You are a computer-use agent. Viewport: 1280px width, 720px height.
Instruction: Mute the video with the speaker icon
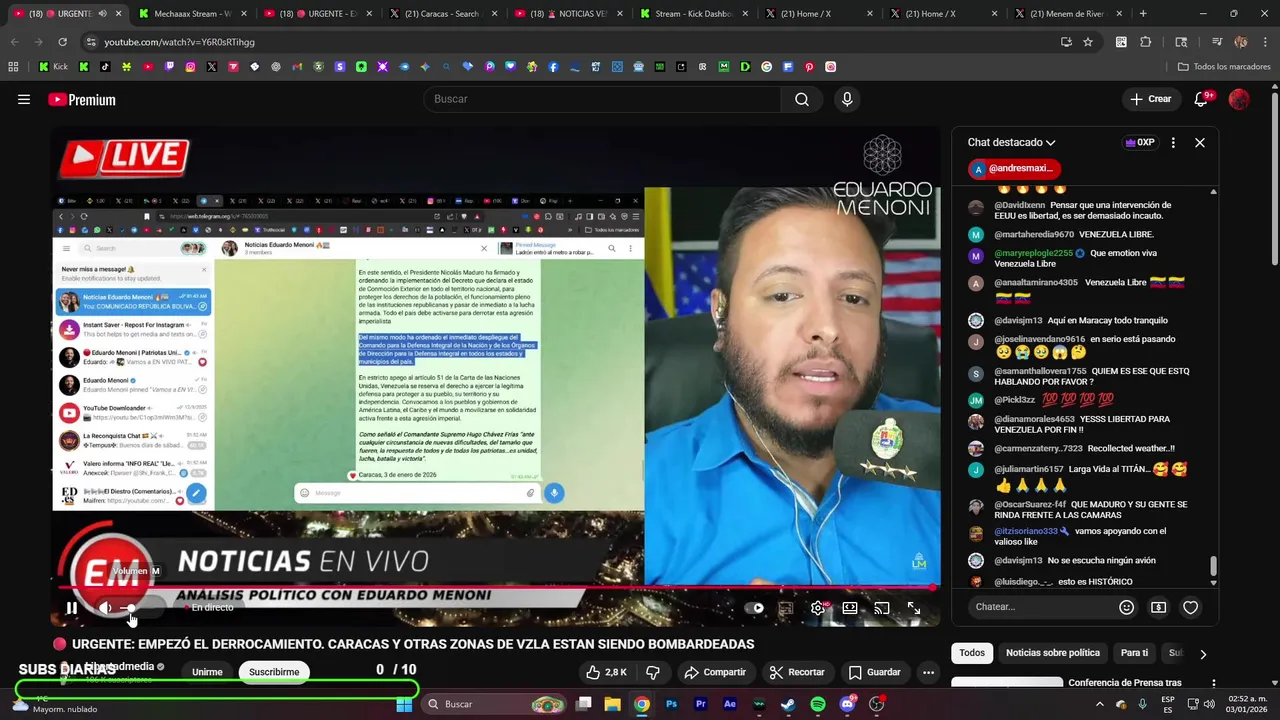pos(105,608)
